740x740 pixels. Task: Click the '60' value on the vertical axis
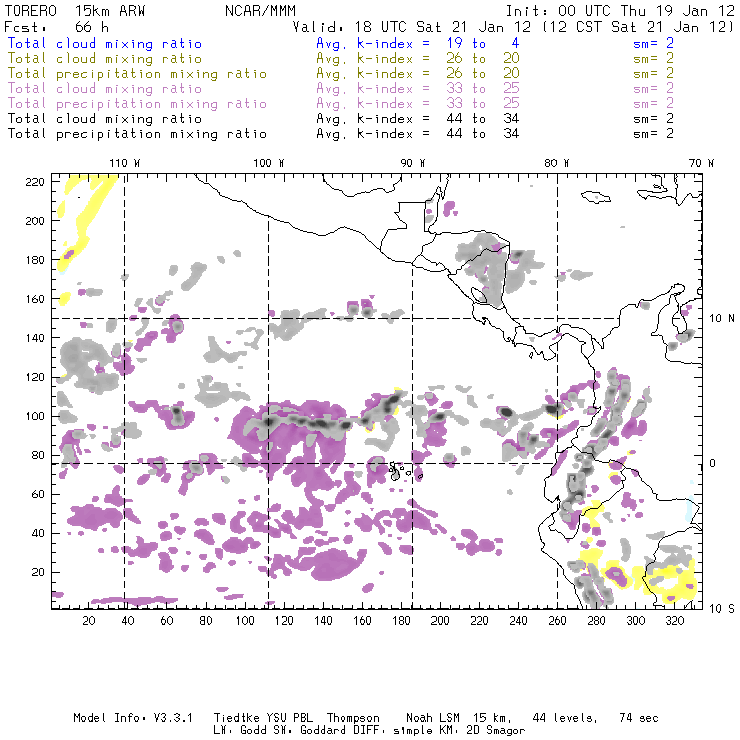pos(38,495)
